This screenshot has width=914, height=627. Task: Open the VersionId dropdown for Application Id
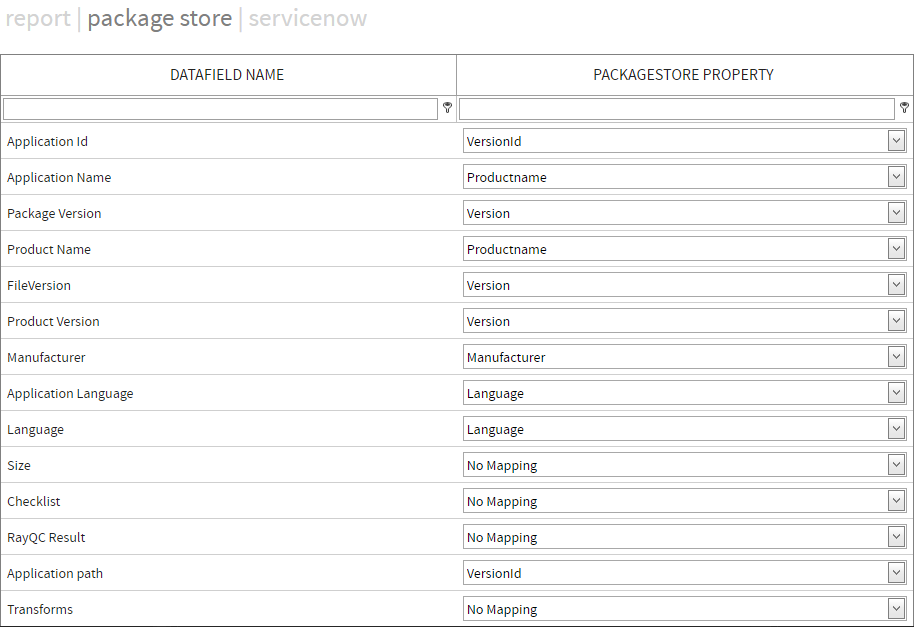(896, 140)
